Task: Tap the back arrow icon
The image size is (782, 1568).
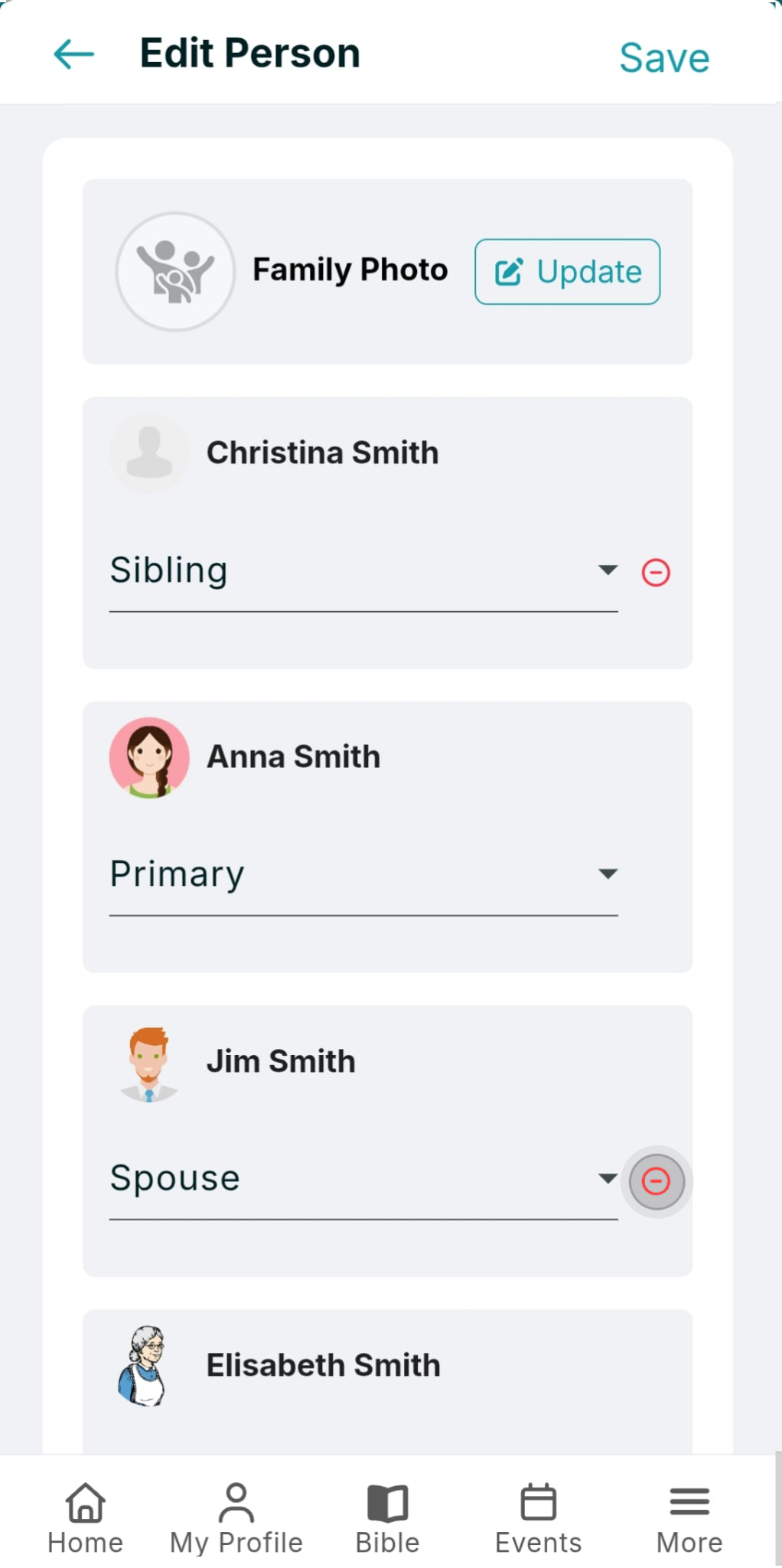Action: tap(74, 54)
